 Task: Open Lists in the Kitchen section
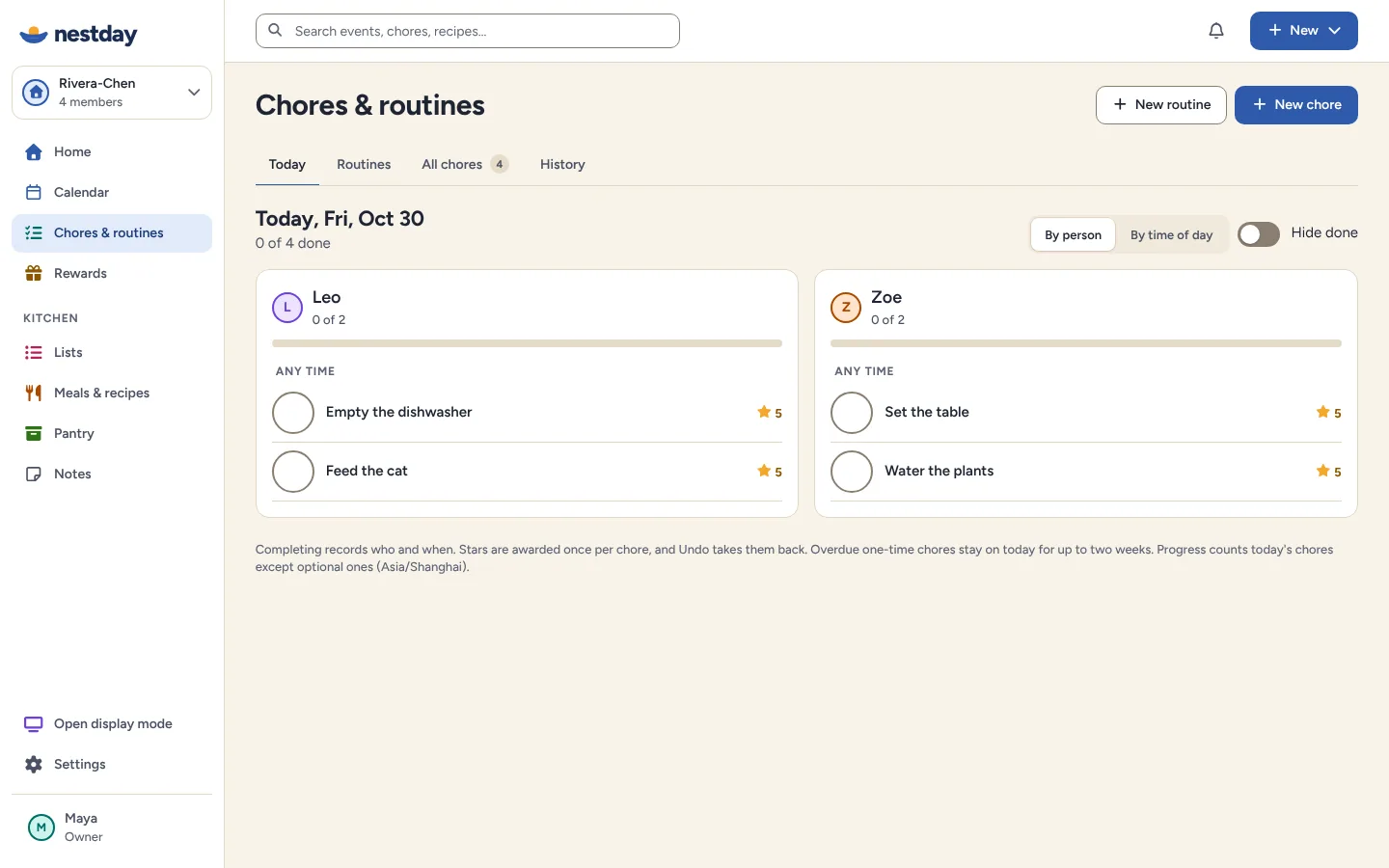tap(112, 352)
